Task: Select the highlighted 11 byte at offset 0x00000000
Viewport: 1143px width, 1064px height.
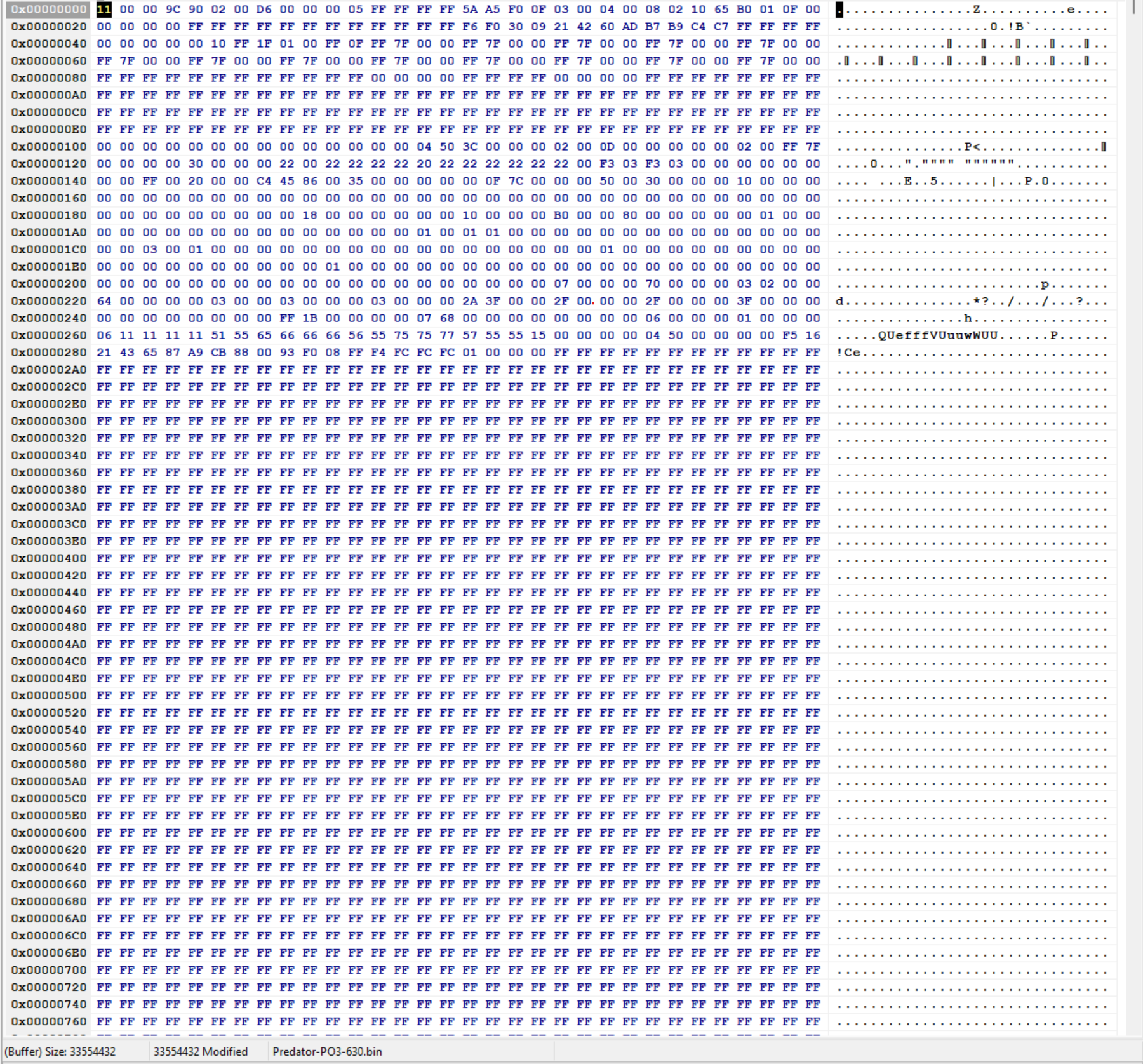Action: 104,10
